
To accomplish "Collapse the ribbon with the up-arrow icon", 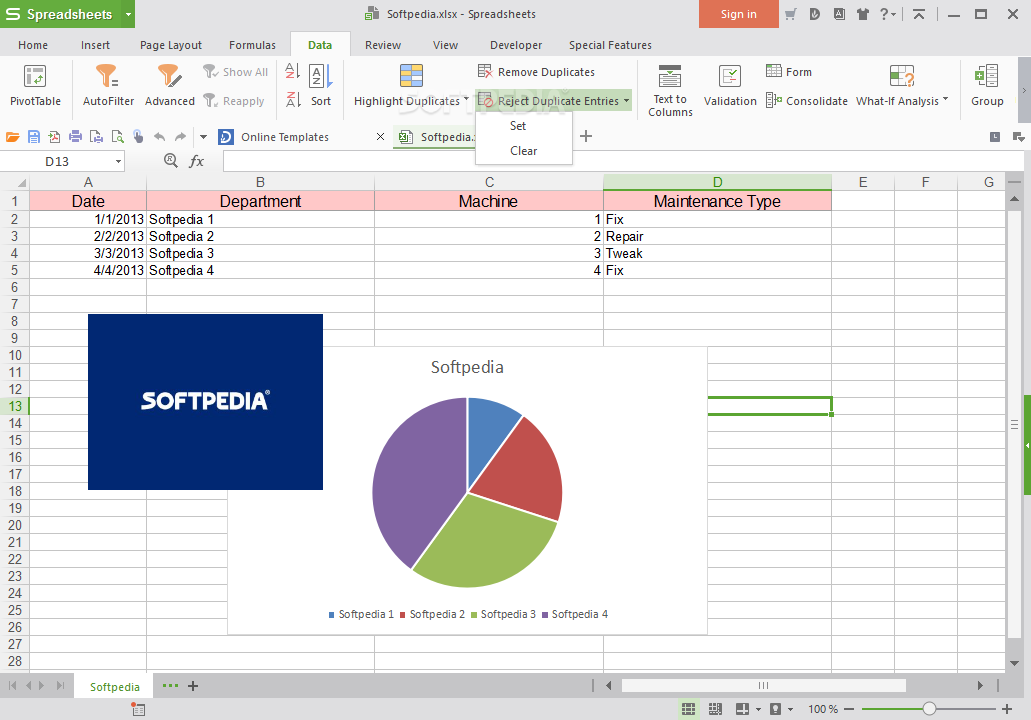I will click(919, 14).
